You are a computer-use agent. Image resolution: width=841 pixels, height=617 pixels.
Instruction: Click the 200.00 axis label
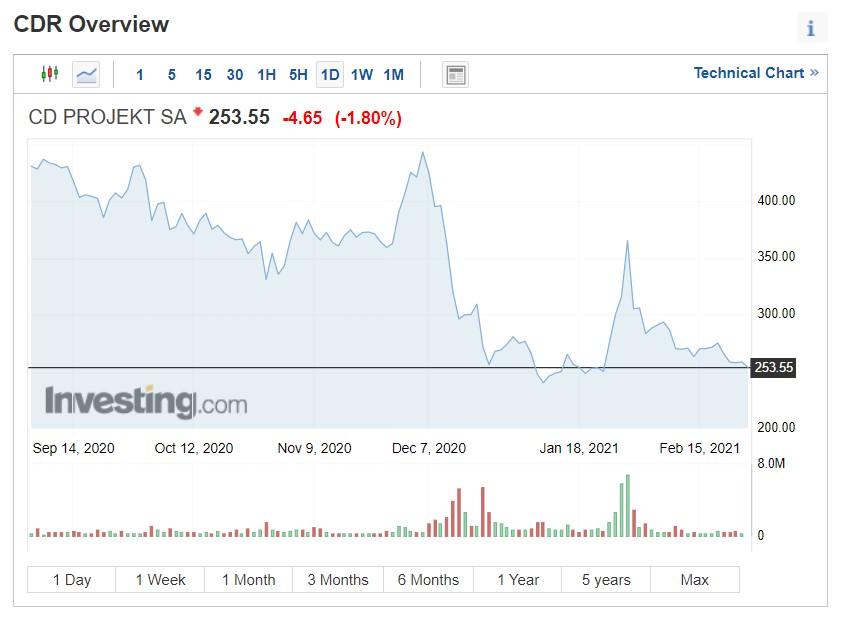pyautogui.click(x=776, y=428)
